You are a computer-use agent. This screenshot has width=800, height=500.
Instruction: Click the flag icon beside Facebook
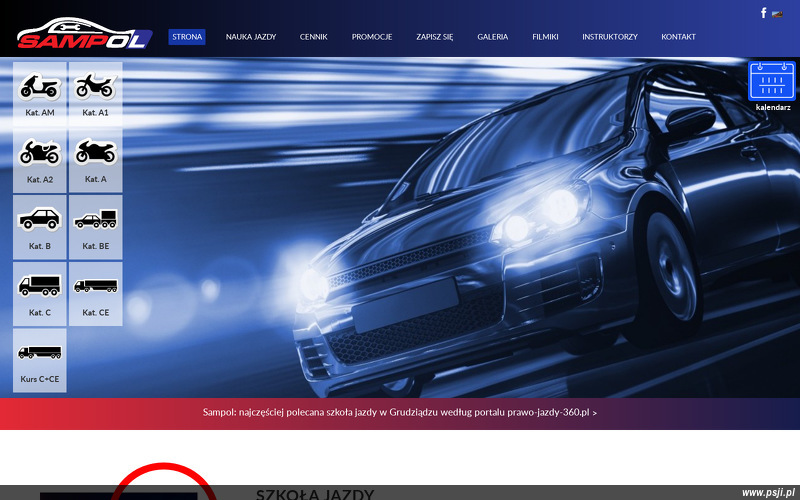pos(778,14)
